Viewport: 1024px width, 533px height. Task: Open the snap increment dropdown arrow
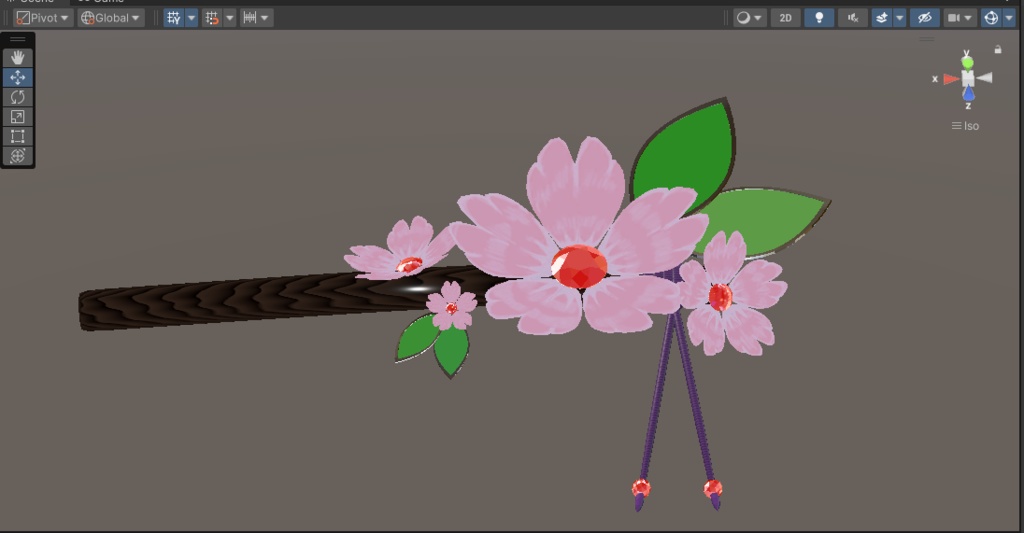(264, 18)
